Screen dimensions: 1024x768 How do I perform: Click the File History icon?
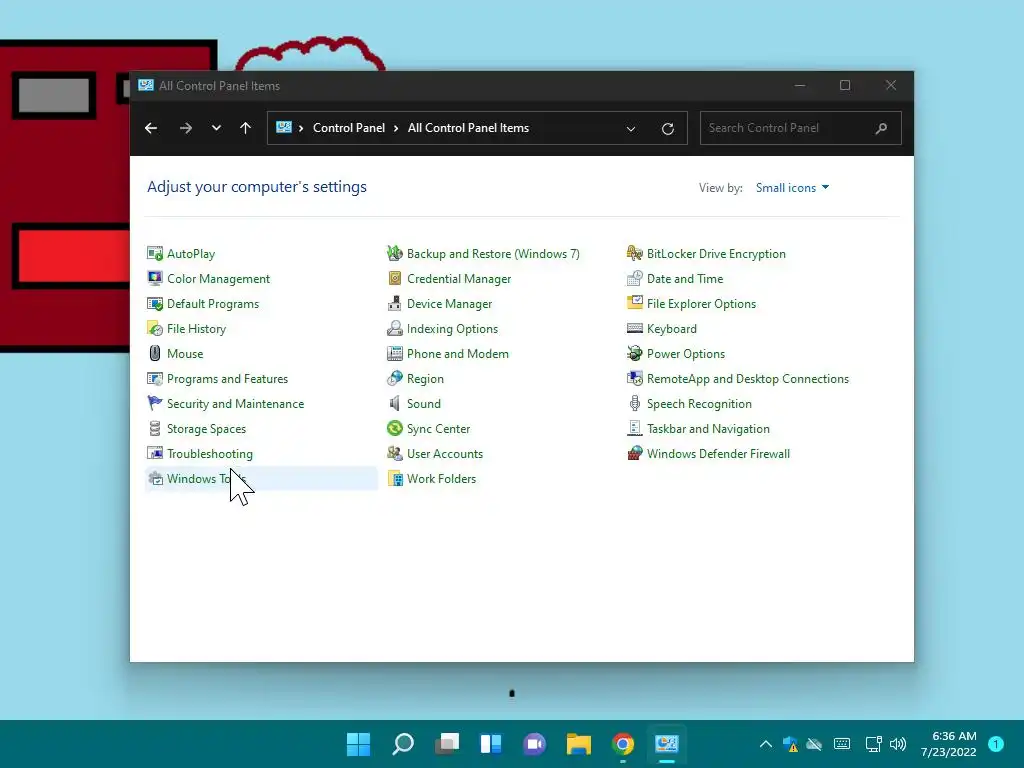[x=155, y=328]
